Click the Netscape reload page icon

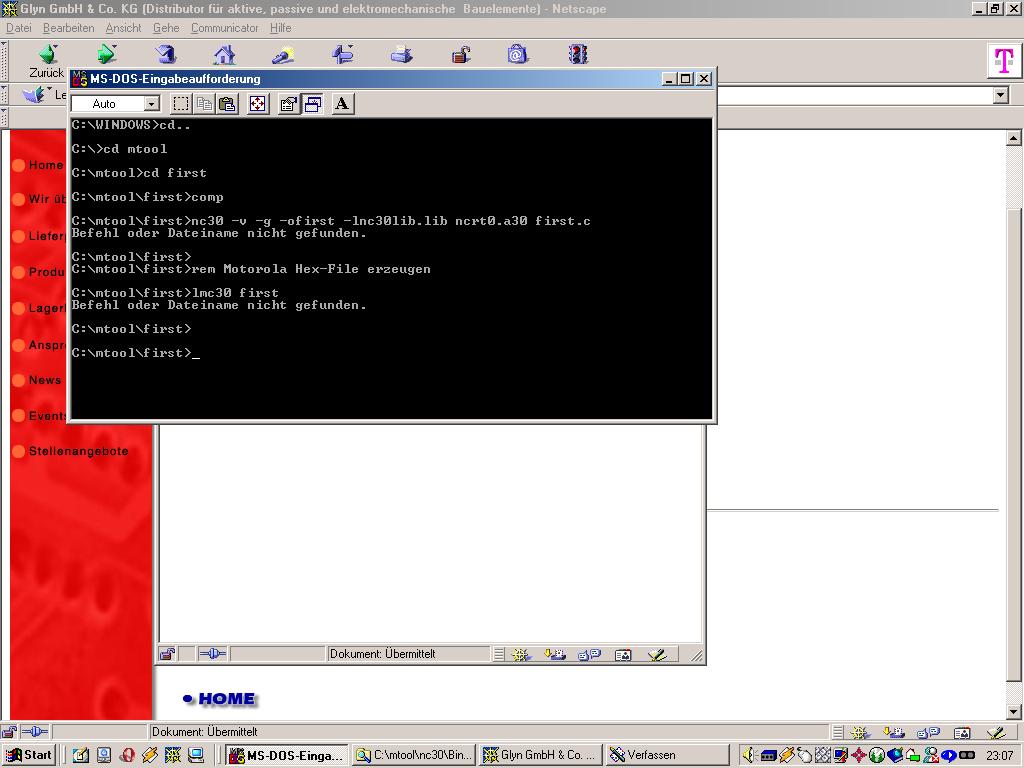click(x=166, y=54)
